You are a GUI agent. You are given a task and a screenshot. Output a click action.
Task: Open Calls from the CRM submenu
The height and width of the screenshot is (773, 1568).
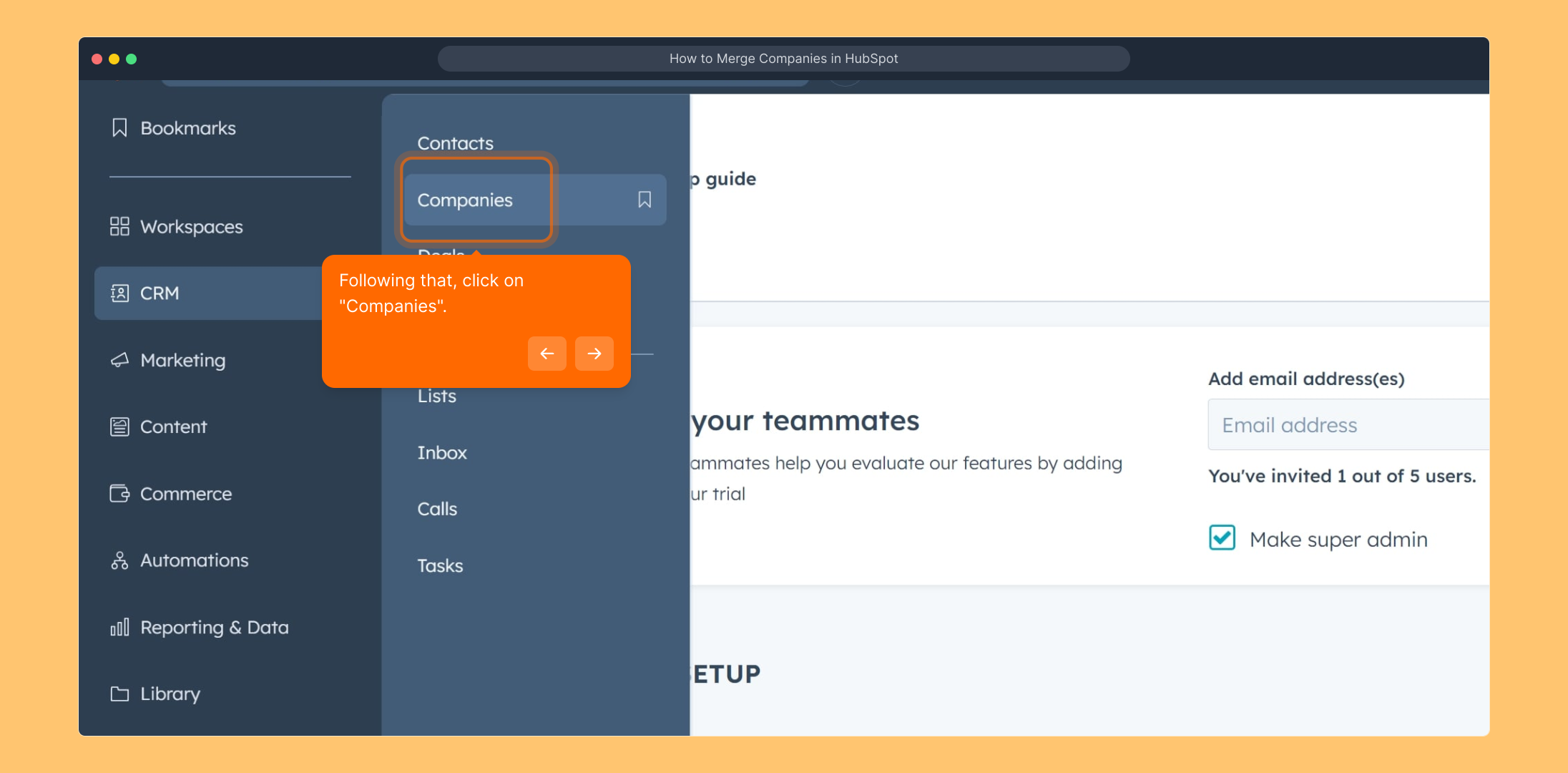coord(437,509)
